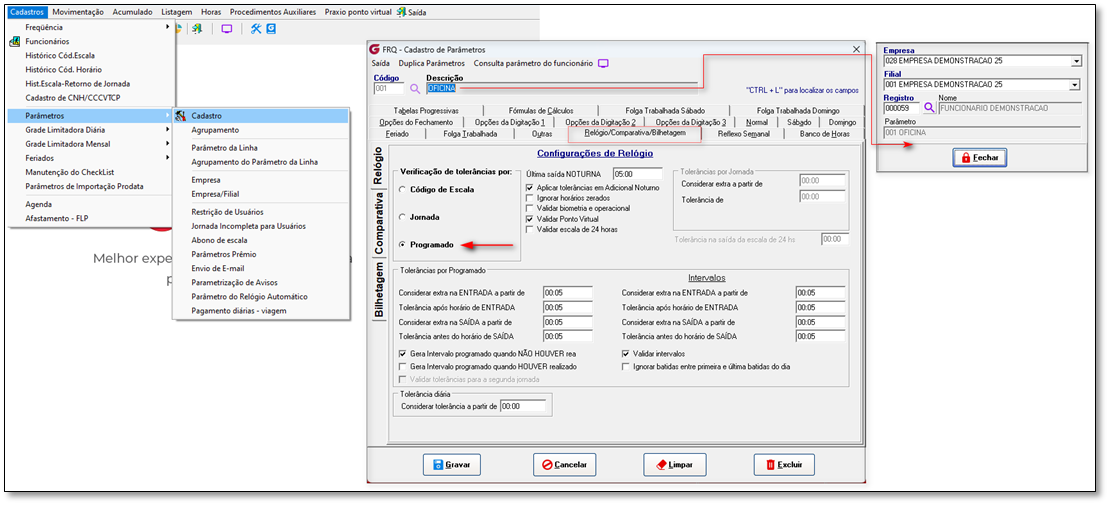Click the Considerar tolerância a partir de field
1109x505 pixels.
tap(523, 406)
